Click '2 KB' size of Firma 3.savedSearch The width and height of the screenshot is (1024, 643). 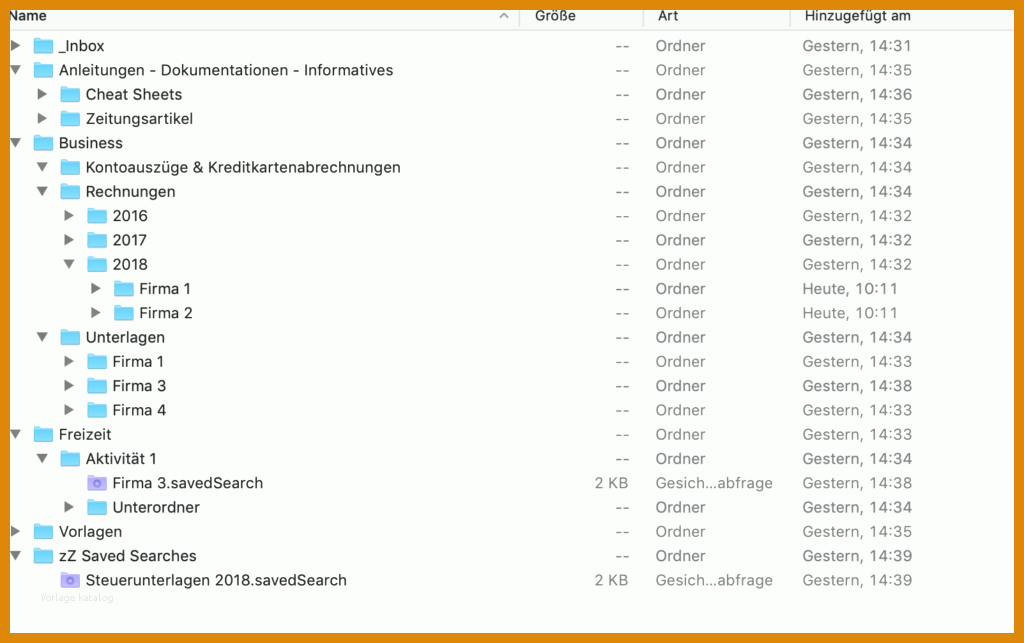tap(611, 483)
